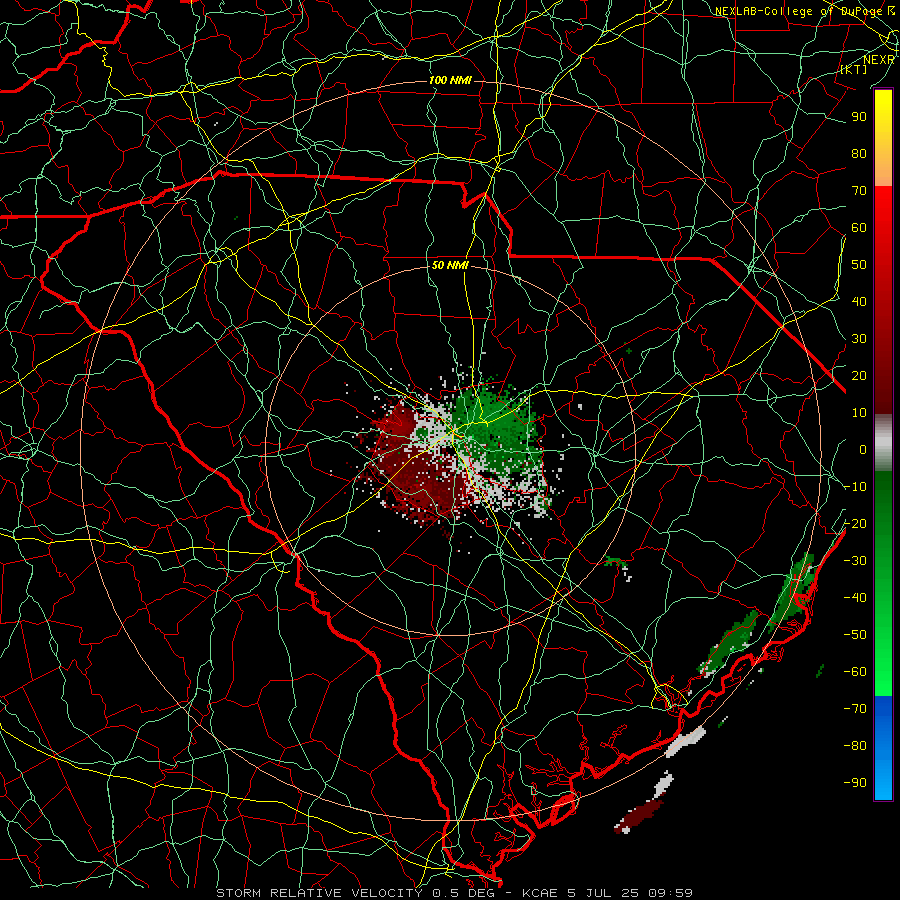900x900 pixels.
Task: Click the NEXR label above the scale
Action: 879,60
